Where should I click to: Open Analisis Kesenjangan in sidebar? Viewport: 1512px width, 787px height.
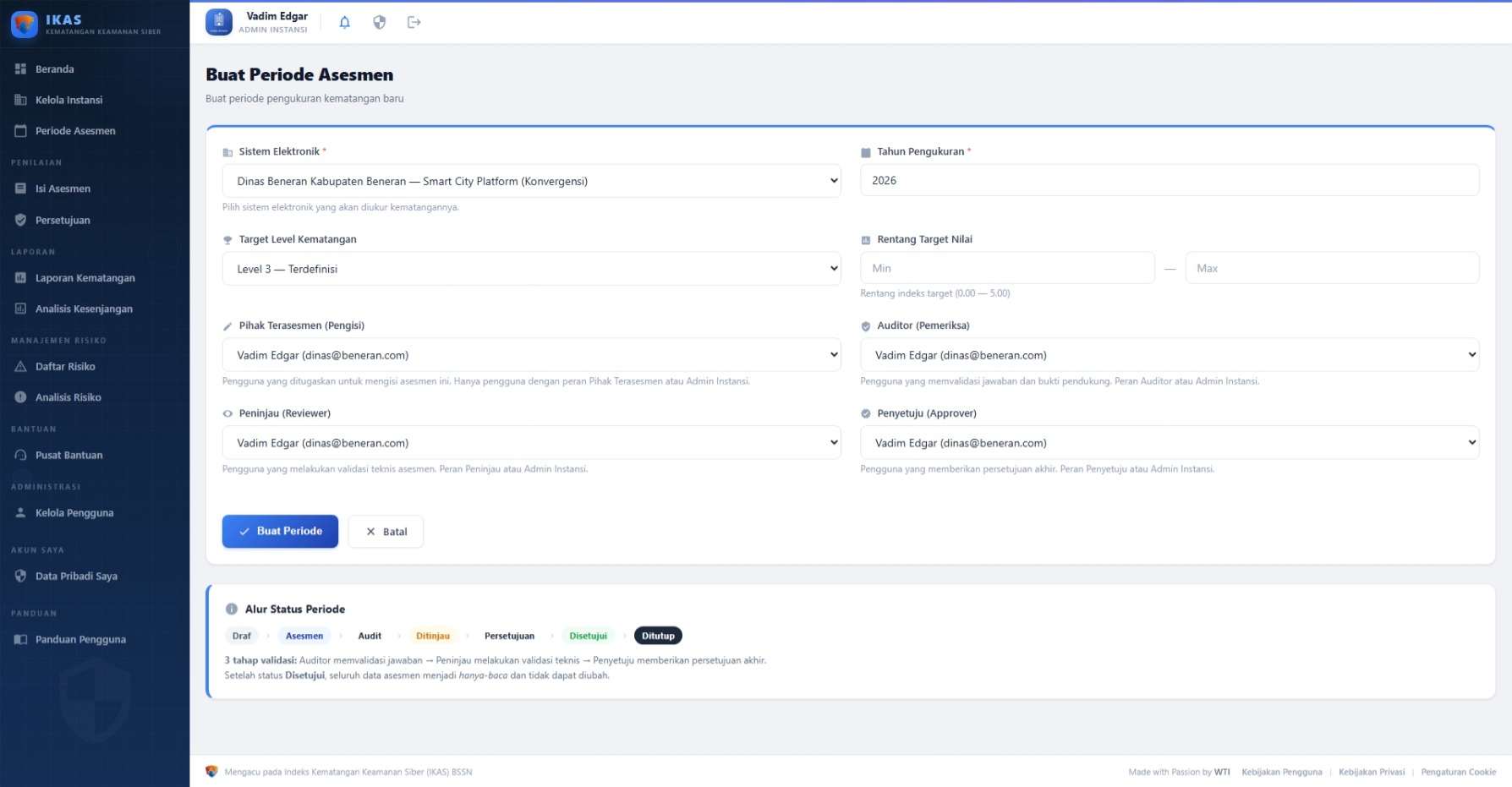coord(84,309)
